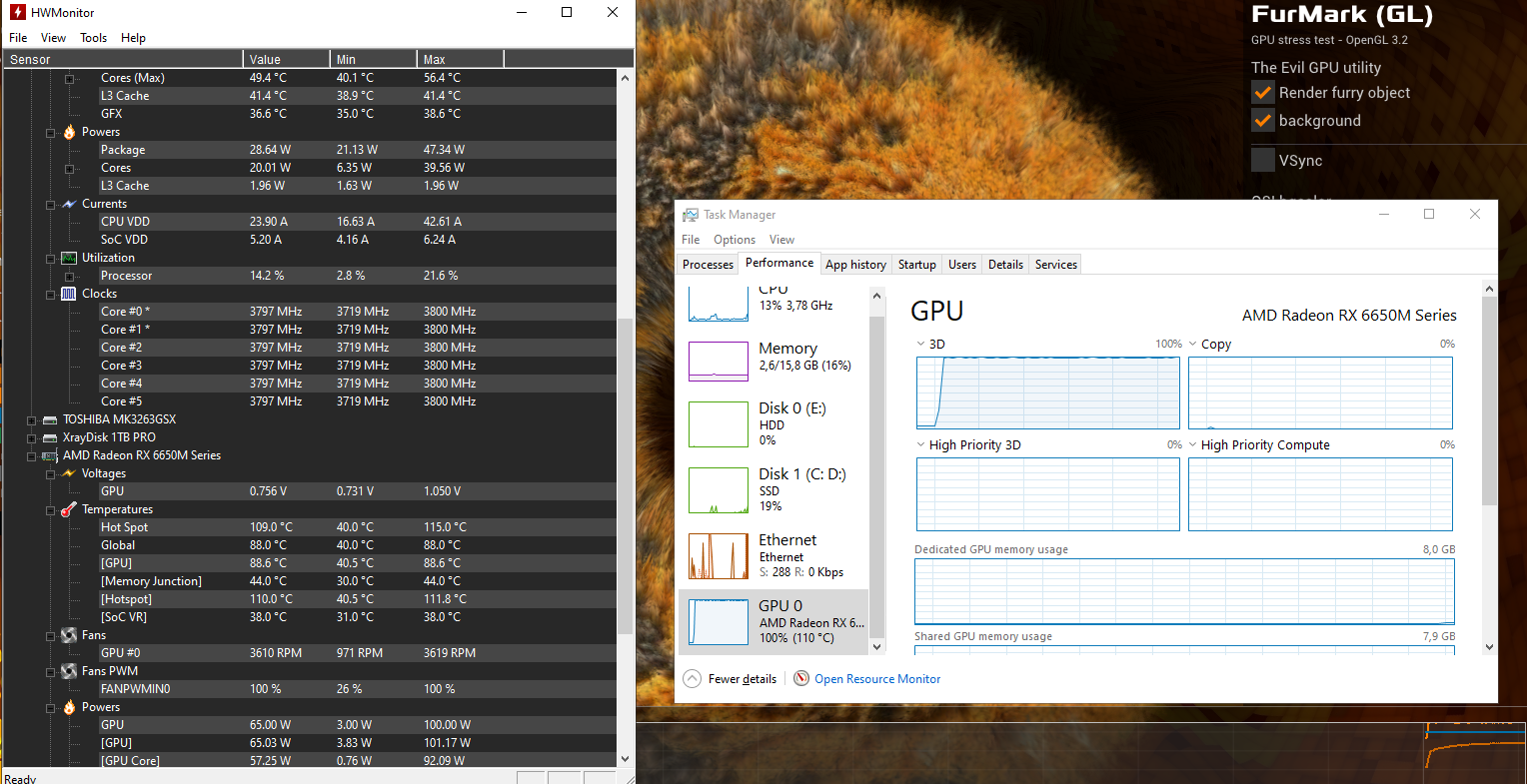Click the graphics card icon beside AMD Radeon RX 6650M Series in HWMonitor
This screenshot has height=784, width=1527.
point(50,455)
